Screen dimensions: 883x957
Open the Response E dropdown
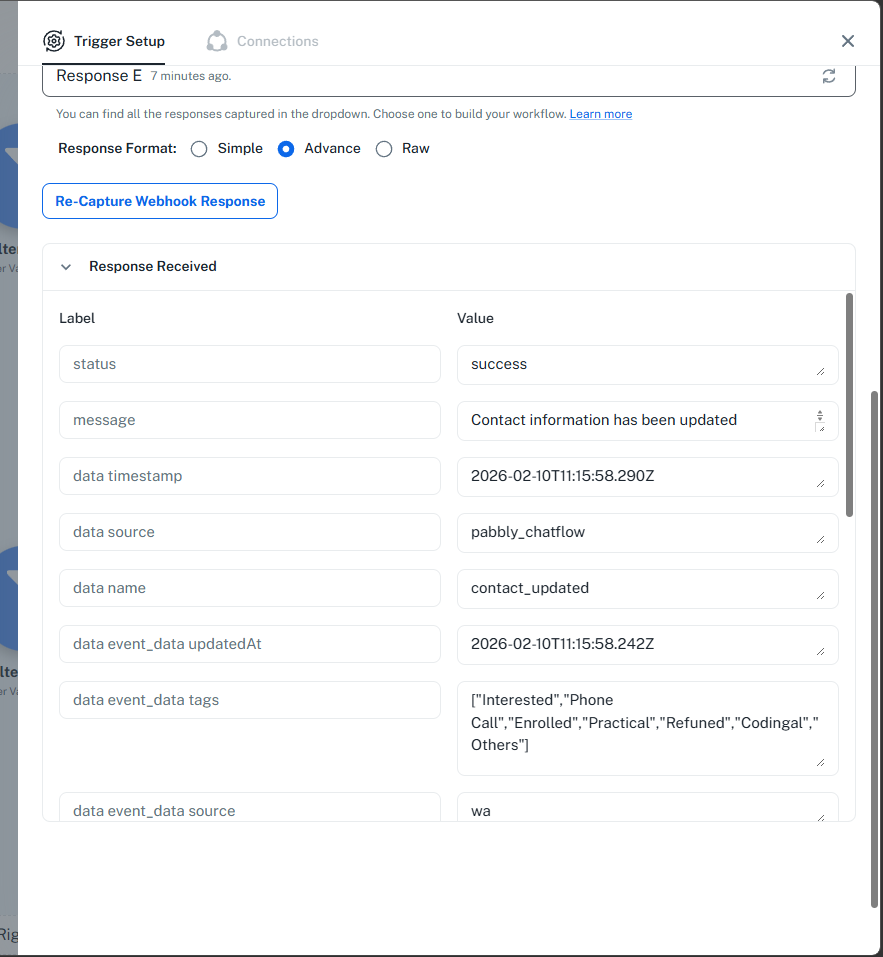pos(430,76)
